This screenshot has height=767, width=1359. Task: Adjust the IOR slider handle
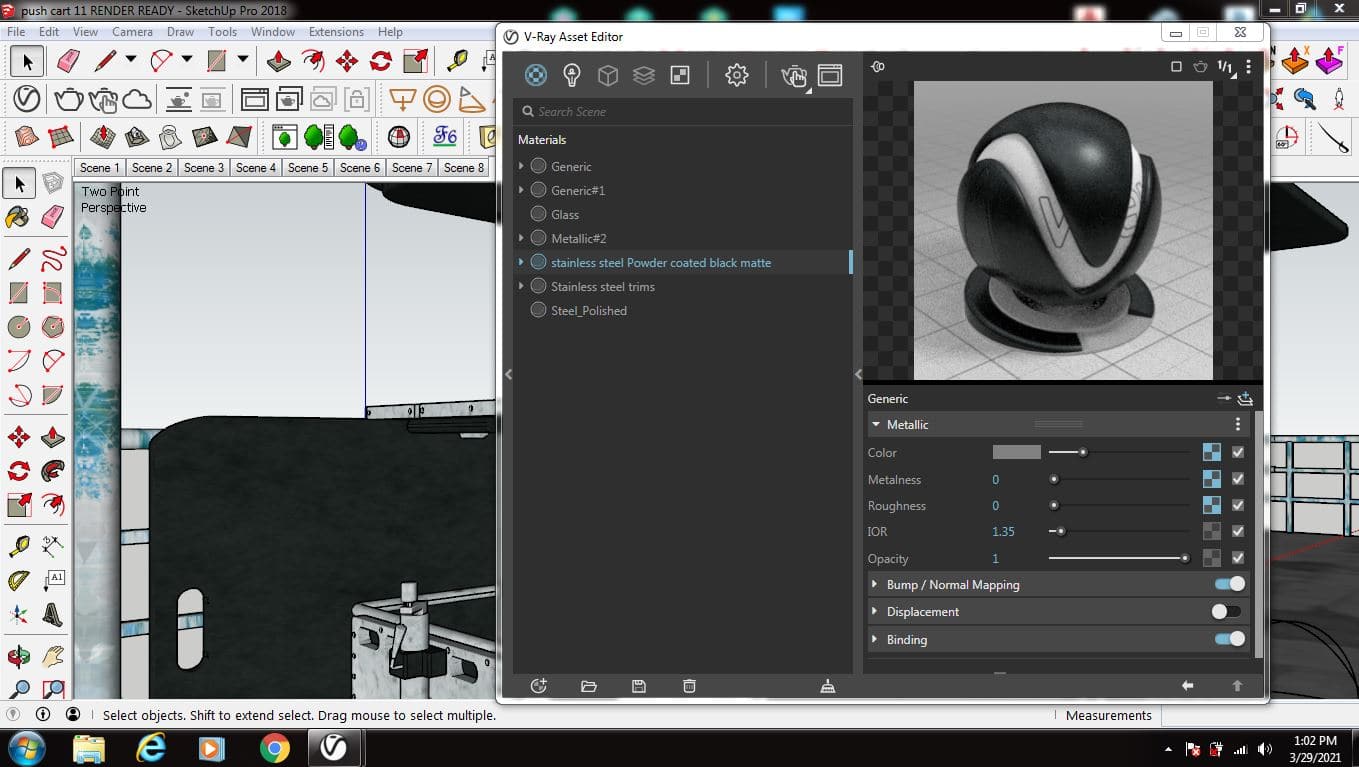point(1061,531)
